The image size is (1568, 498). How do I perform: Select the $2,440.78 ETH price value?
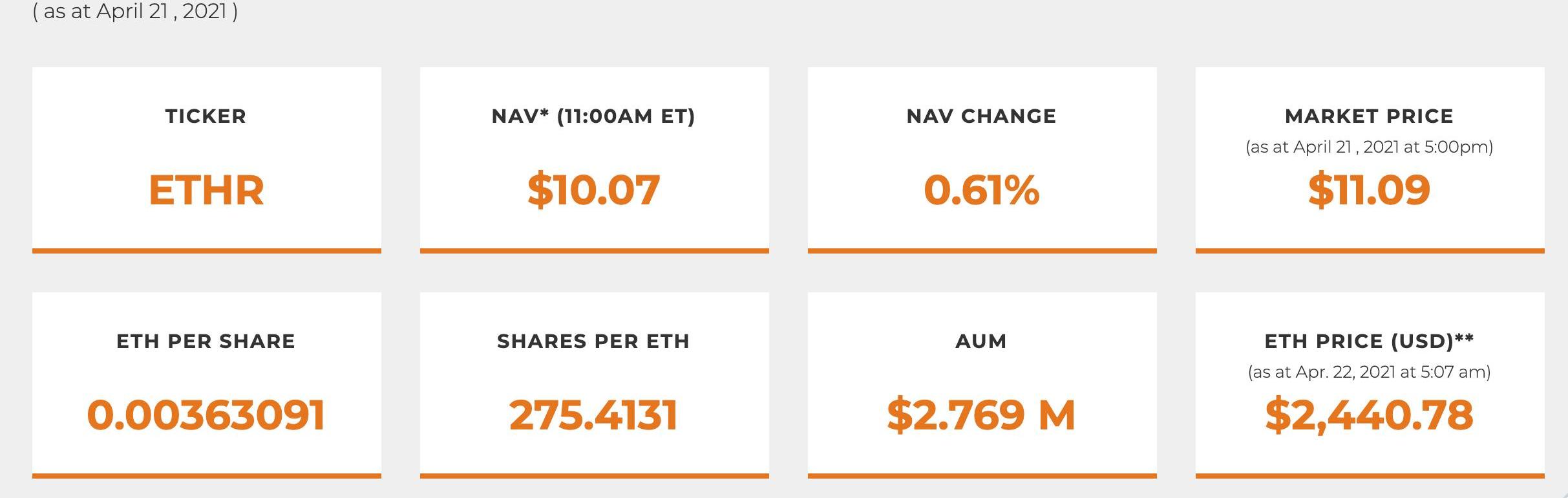pos(1369,415)
